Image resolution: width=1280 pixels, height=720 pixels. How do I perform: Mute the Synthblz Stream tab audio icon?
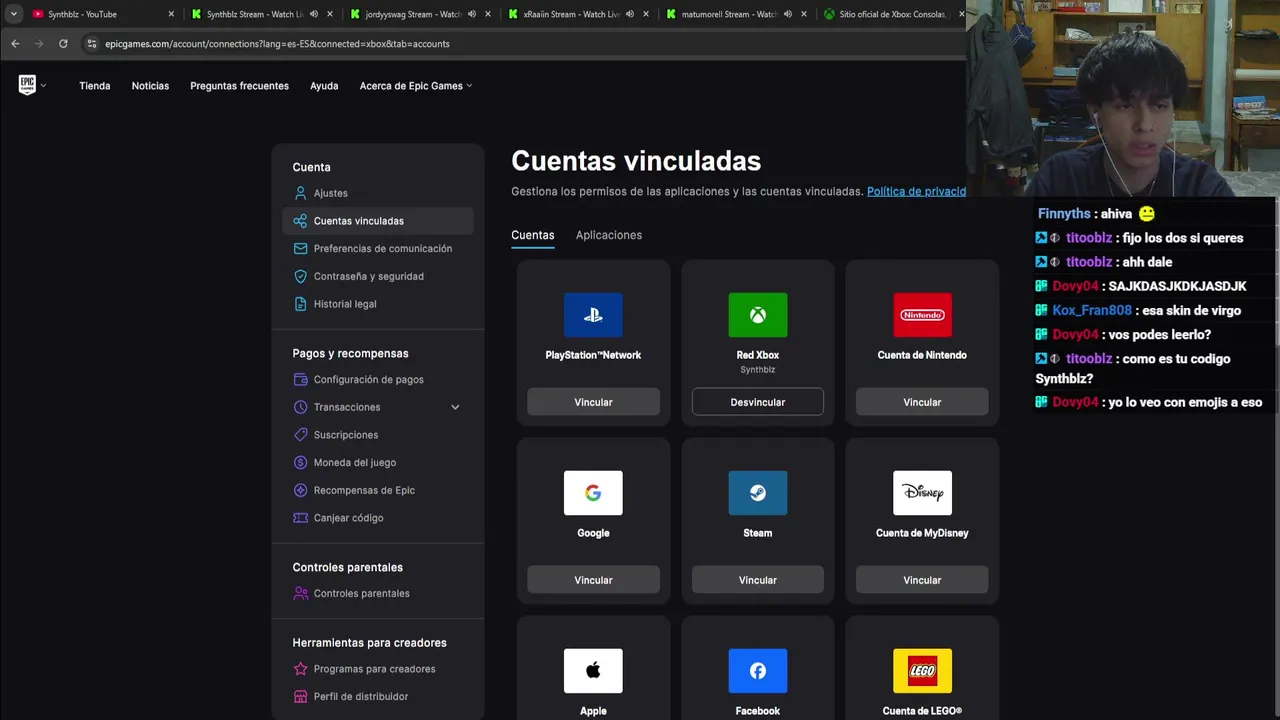point(314,14)
